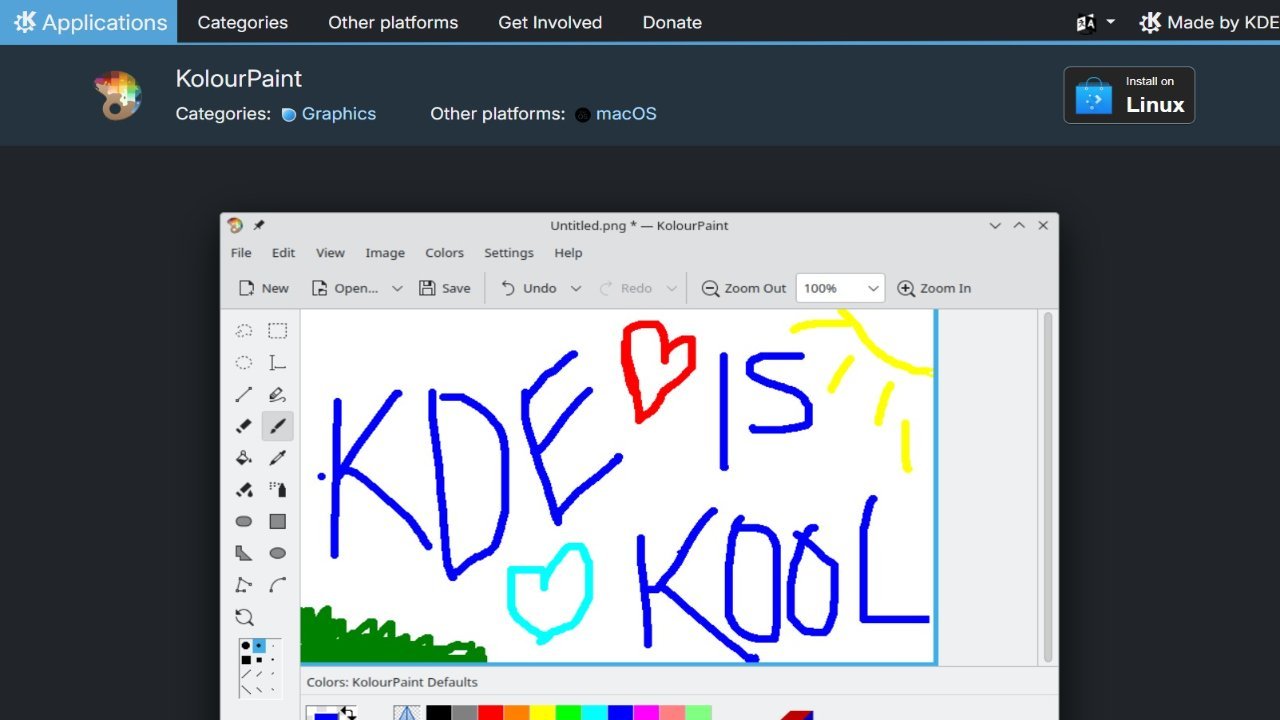Viewport: 1280px width, 720px height.
Task: Select the Rounded Rectangle tool
Action: [244, 521]
